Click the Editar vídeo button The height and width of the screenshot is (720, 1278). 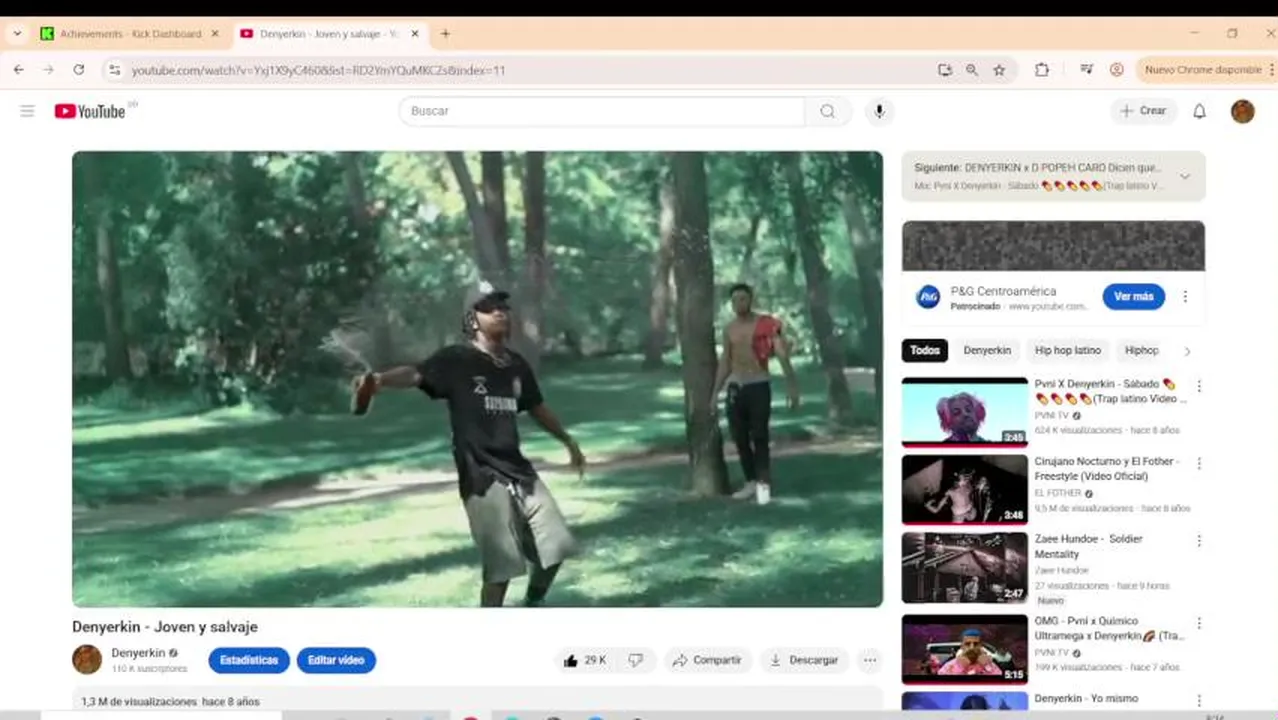pos(336,660)
